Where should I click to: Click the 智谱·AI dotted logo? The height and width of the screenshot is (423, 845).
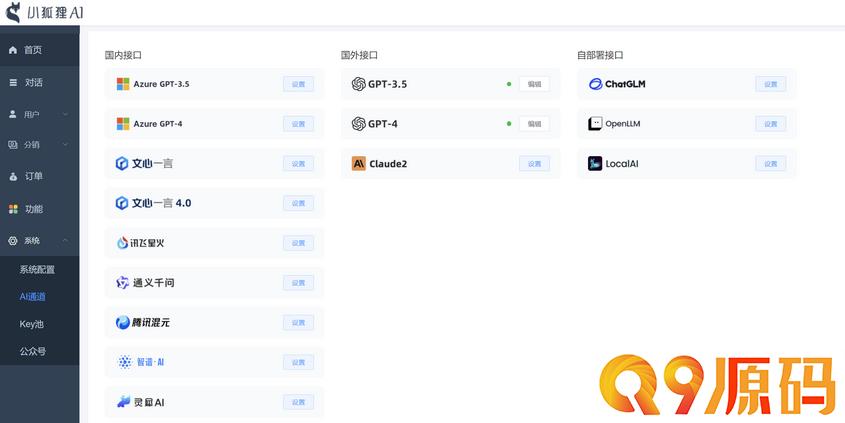[x=124, y=362]
